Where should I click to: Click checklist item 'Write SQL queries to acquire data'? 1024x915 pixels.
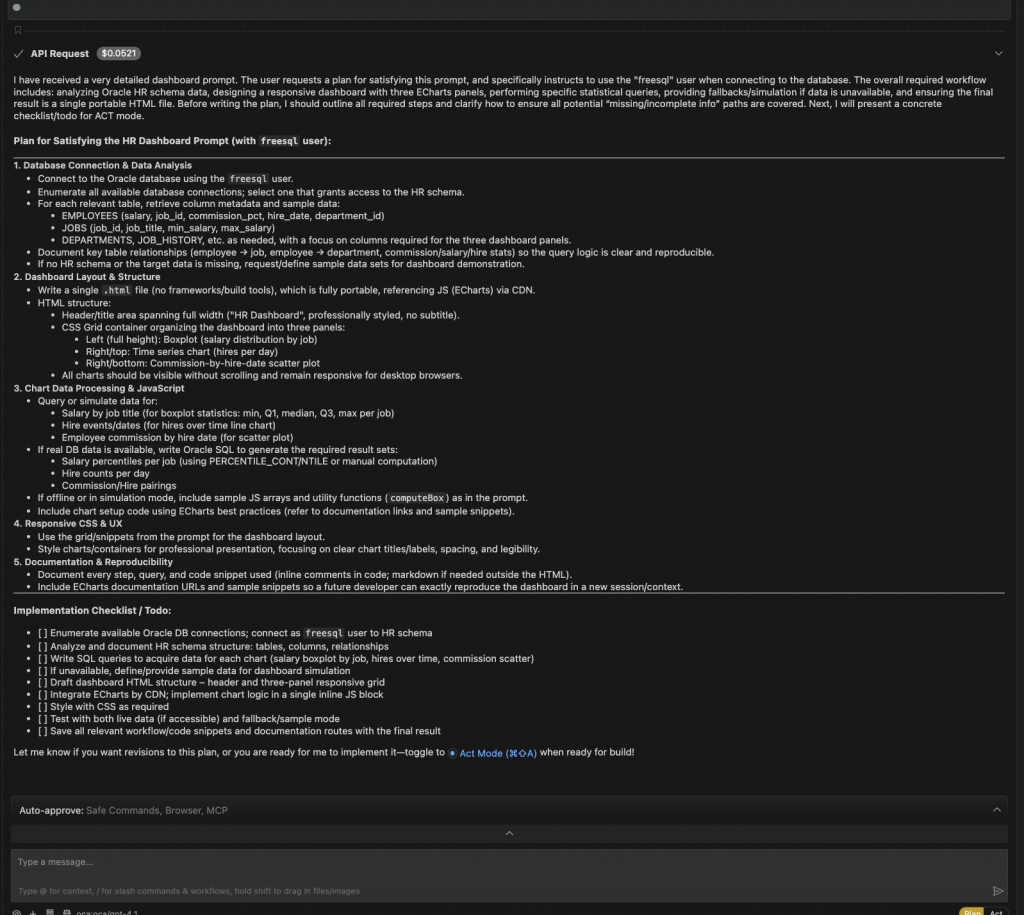[285, 658]
